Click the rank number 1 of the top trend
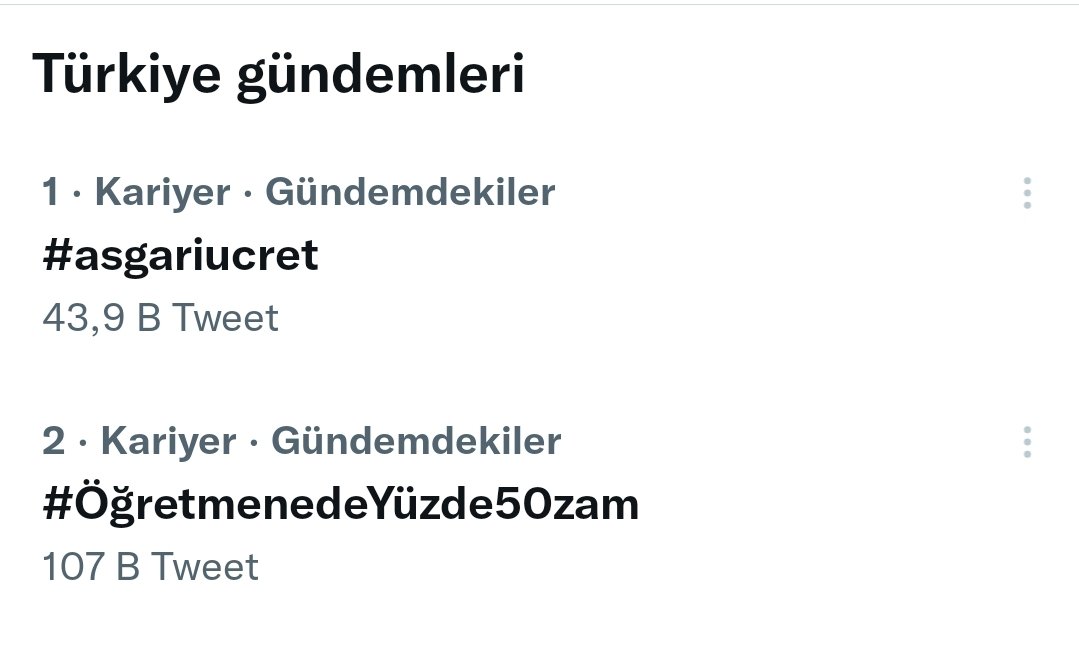This screenshot has height=650, width=1079. pyautogui.click(x=50, y=192)
